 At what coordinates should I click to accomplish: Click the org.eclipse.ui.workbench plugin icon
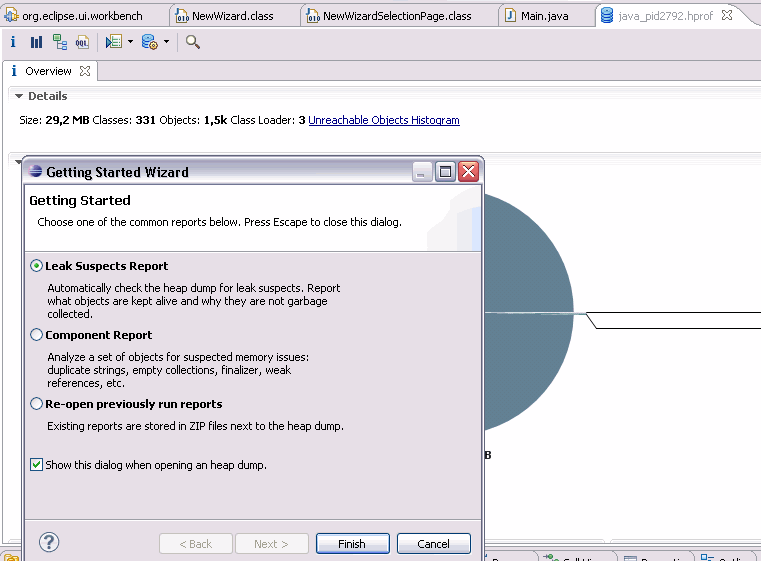[x=12, y=16]
